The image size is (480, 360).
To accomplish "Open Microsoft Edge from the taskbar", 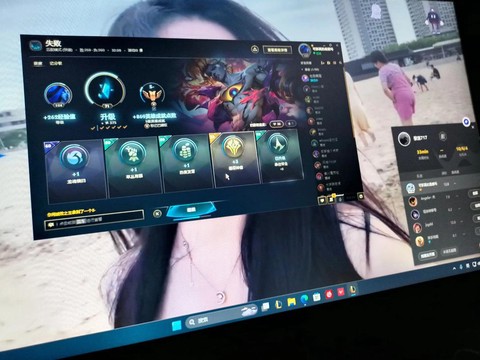I will (304, 300).
